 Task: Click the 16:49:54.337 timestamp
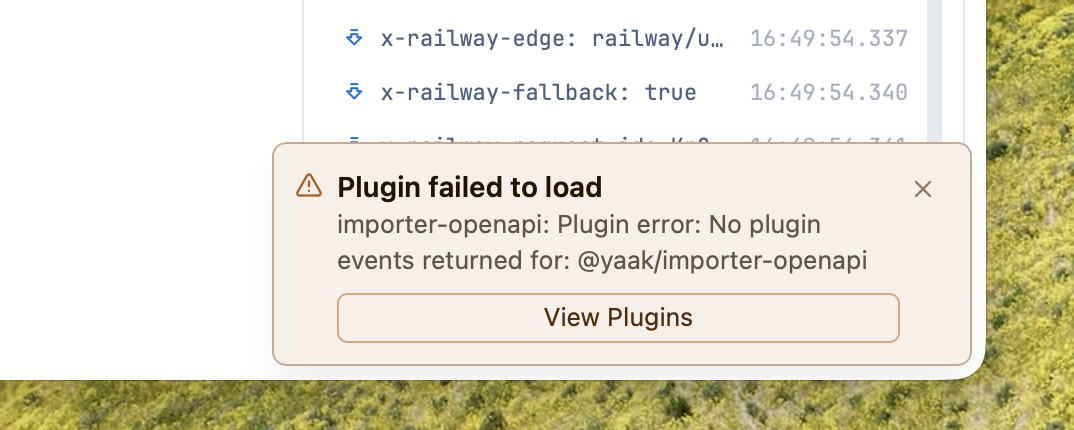[x=828, y=39]
